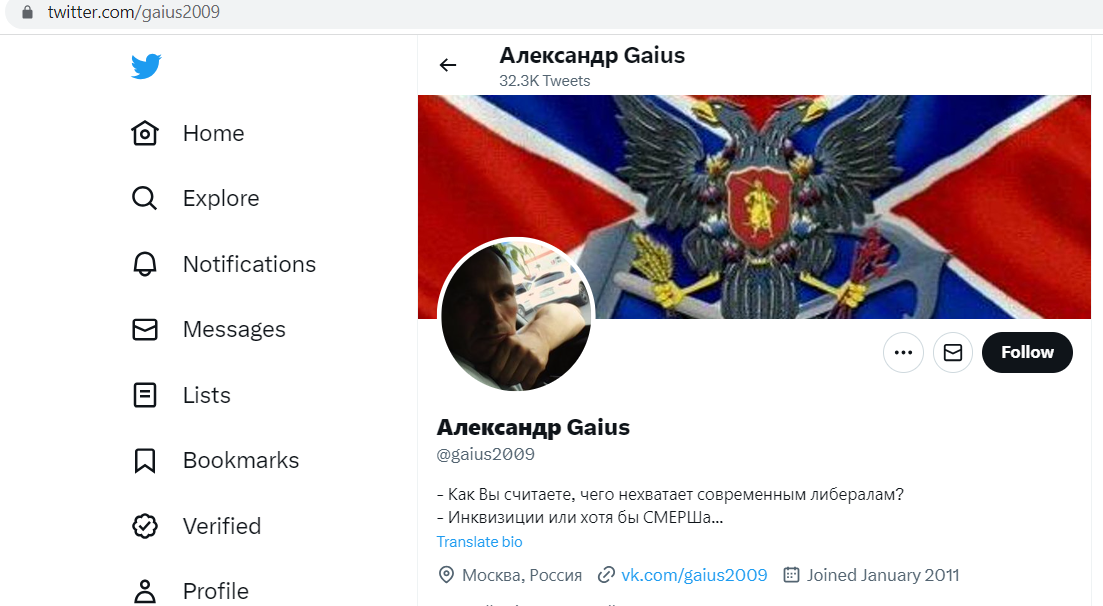Go to Profile in sidebar
The width and height of the screenshot is (1103, 606).
(191, 591)
